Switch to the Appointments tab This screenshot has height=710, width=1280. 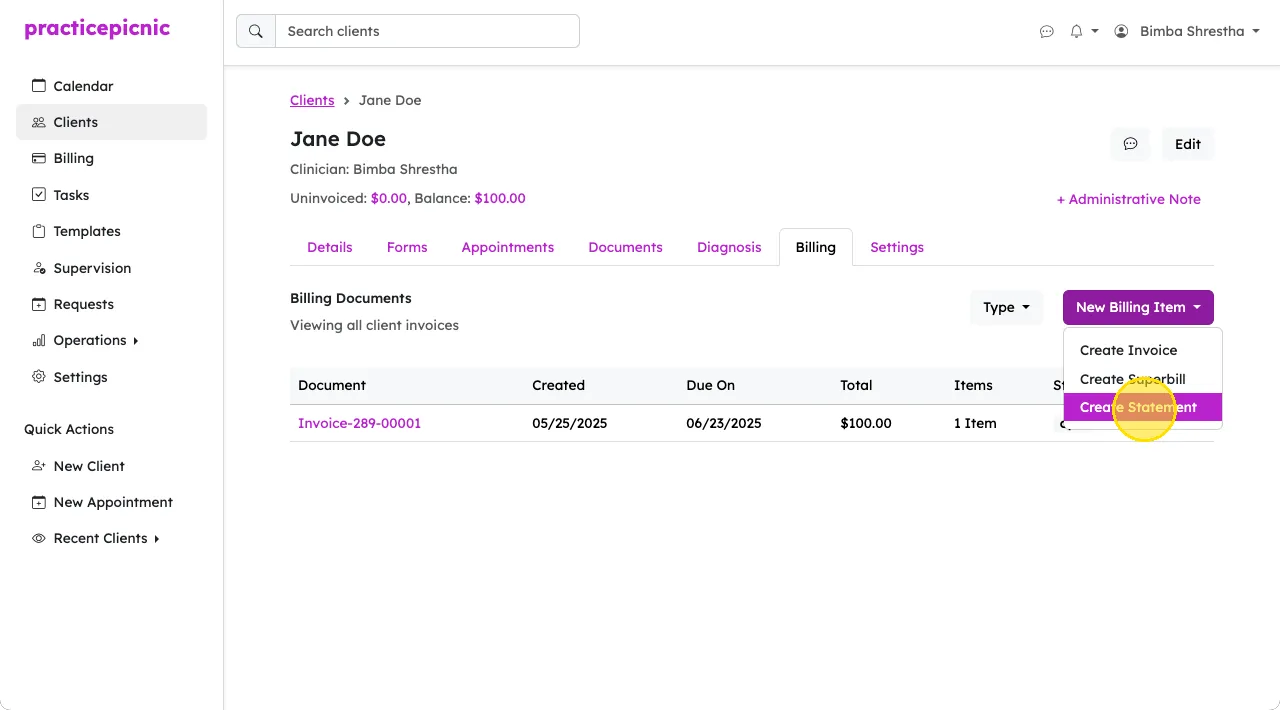508,247
